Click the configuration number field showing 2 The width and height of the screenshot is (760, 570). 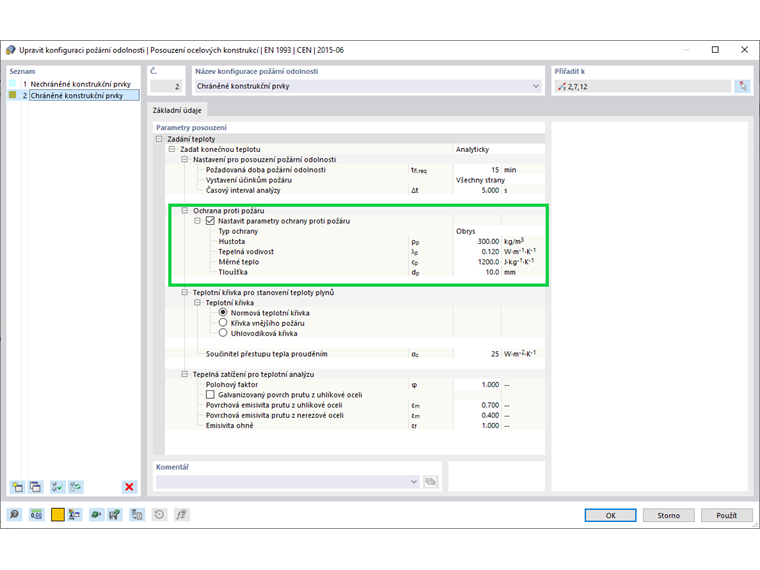click(166, 86)
